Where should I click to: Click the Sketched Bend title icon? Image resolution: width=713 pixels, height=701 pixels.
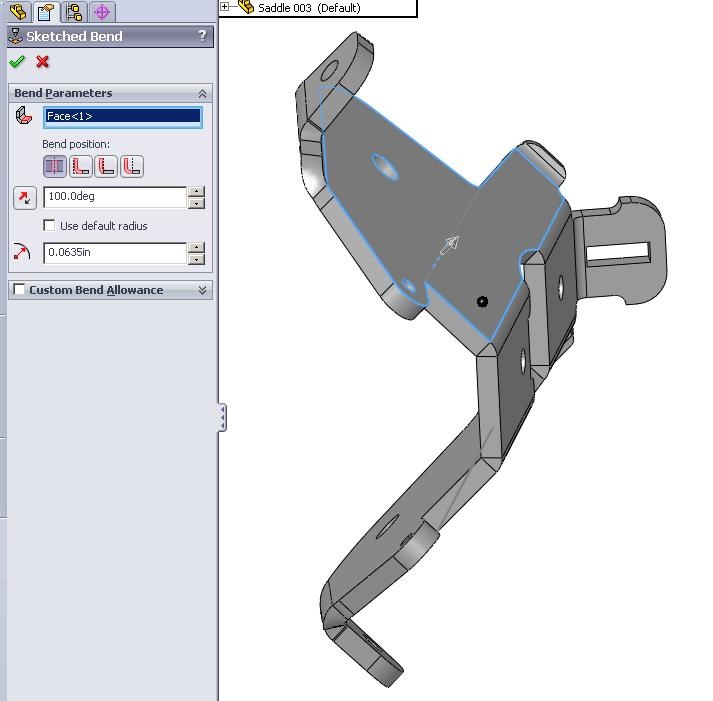16,36
